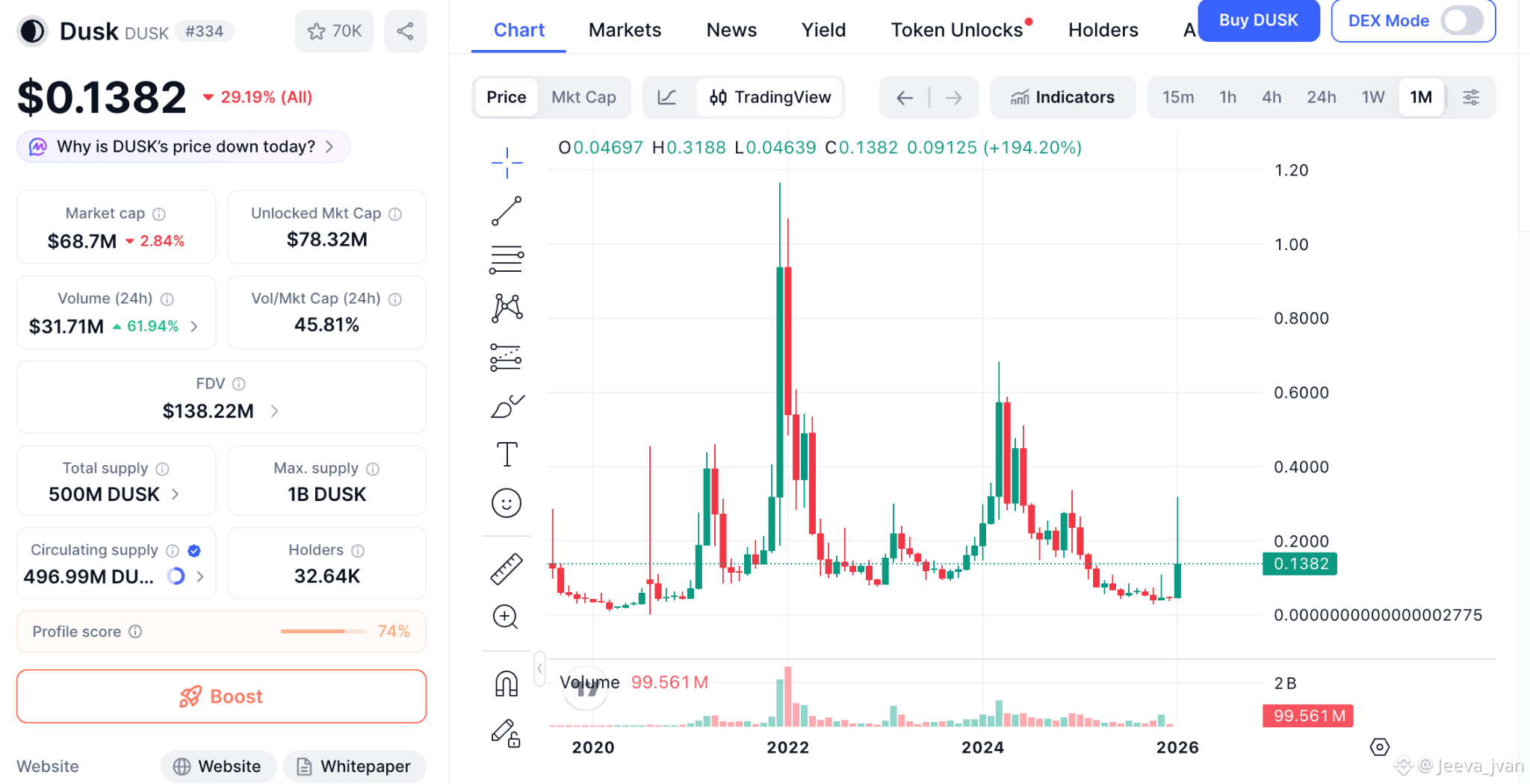
Task: Show Unlocked Mkt Cap info tooltip
Action: [x=395, y=214]
